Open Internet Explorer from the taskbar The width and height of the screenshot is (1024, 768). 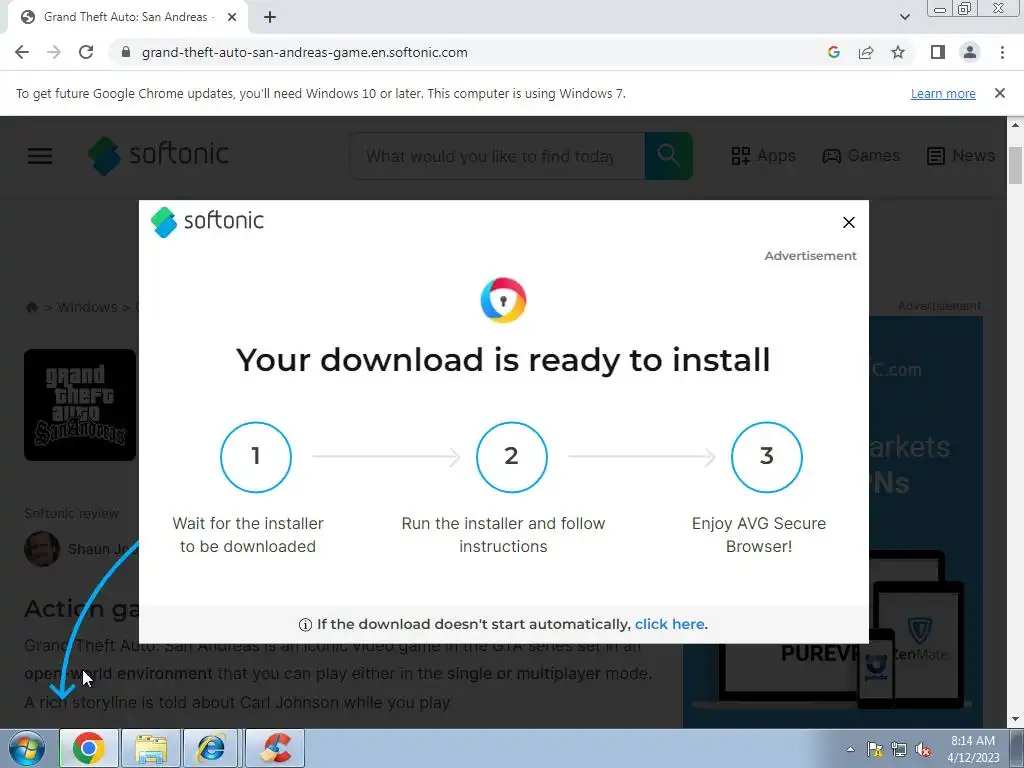[211, 748]
